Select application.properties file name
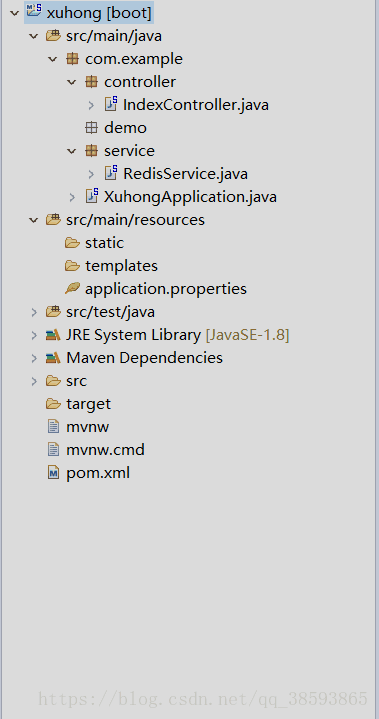This screenshot has width=379, height=719. point(166,289)
